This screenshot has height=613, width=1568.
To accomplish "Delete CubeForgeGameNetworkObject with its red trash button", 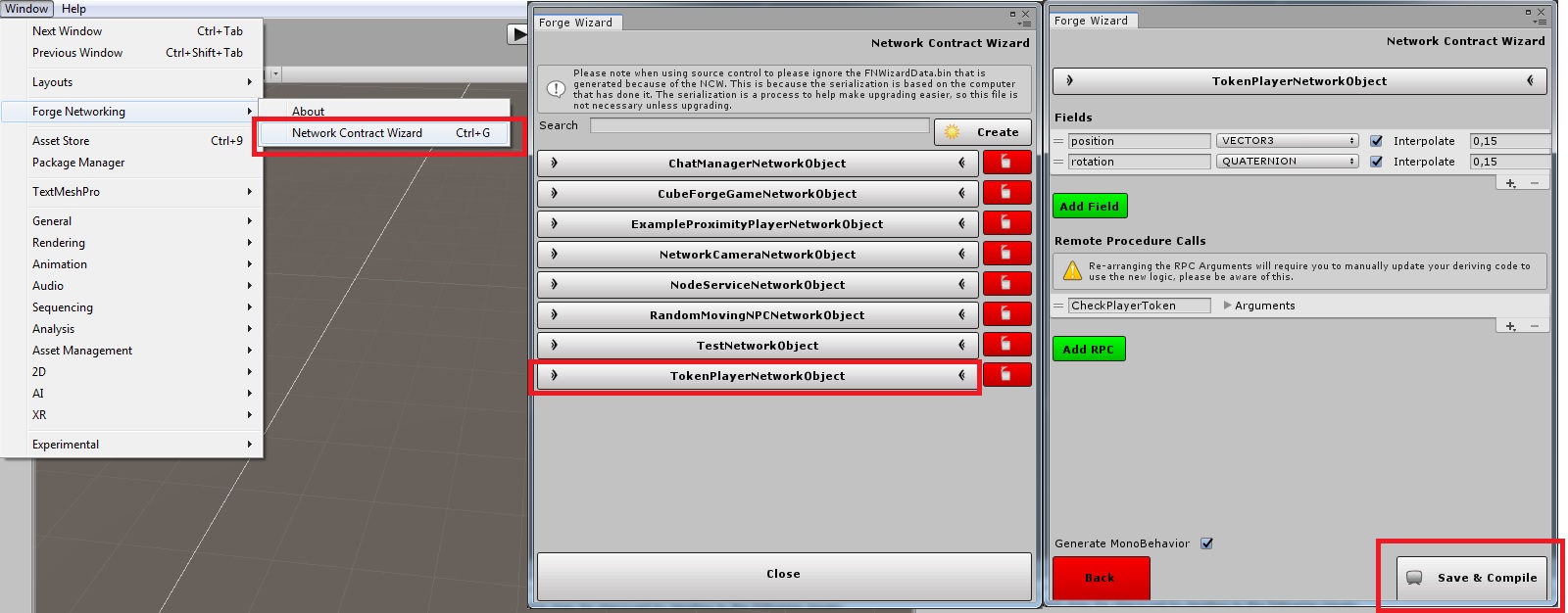I will [1006, 193].
